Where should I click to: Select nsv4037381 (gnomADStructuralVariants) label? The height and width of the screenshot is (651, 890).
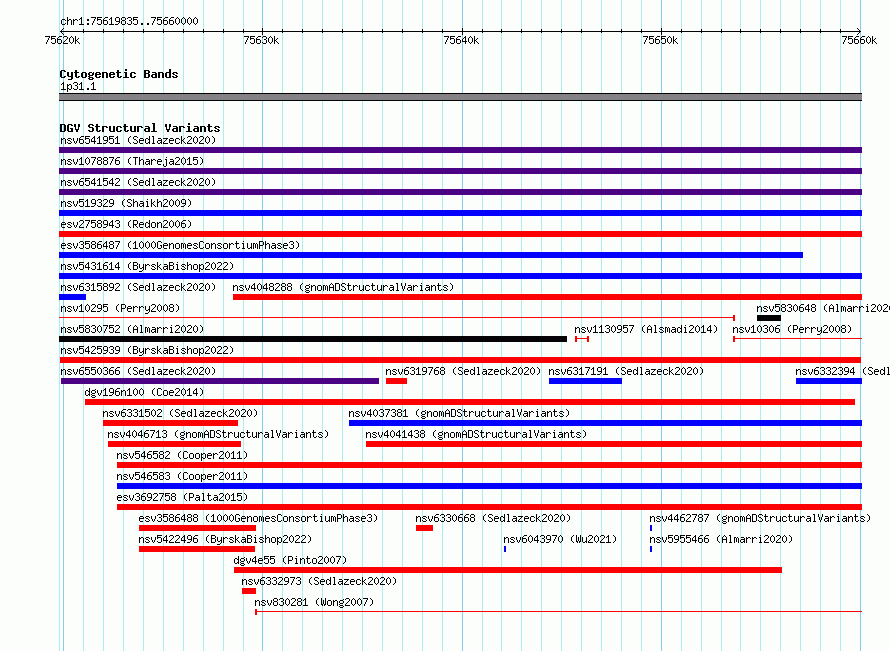tap(459, 413)
